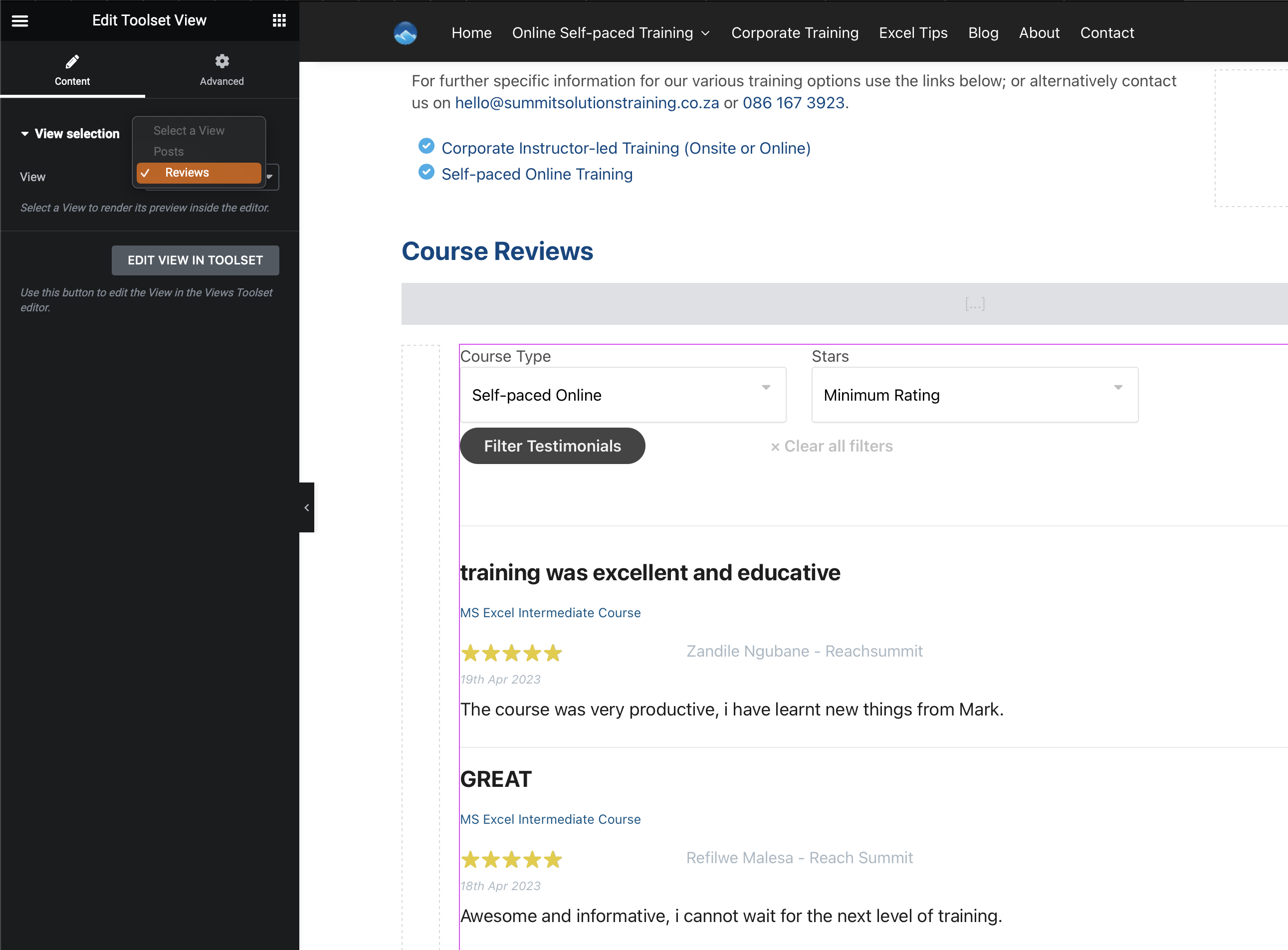The width and height of the screenshot is (1288, 950).
Task: Open MS Excel Intermediate Course link under GREAT review
Action: (x=550, y=819)
